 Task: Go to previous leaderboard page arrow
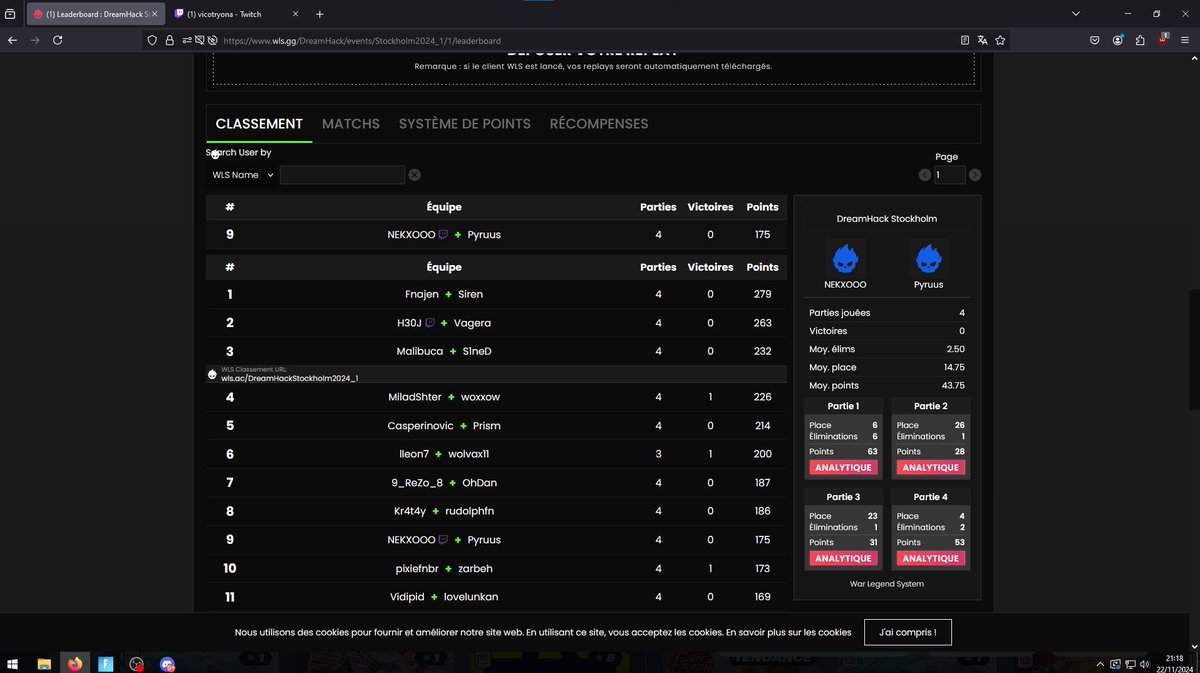(925, 175)
